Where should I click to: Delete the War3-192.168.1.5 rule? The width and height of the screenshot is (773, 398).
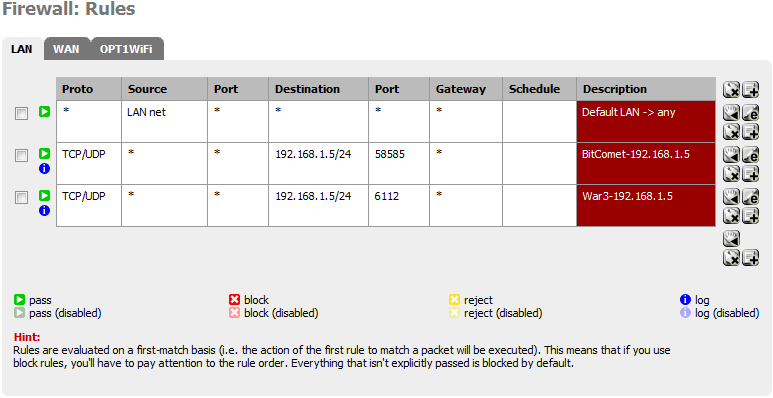pos(732,216)
